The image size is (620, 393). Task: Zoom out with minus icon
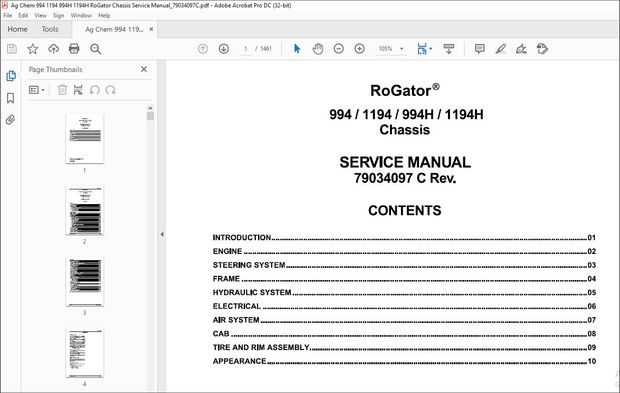point(338,49)
